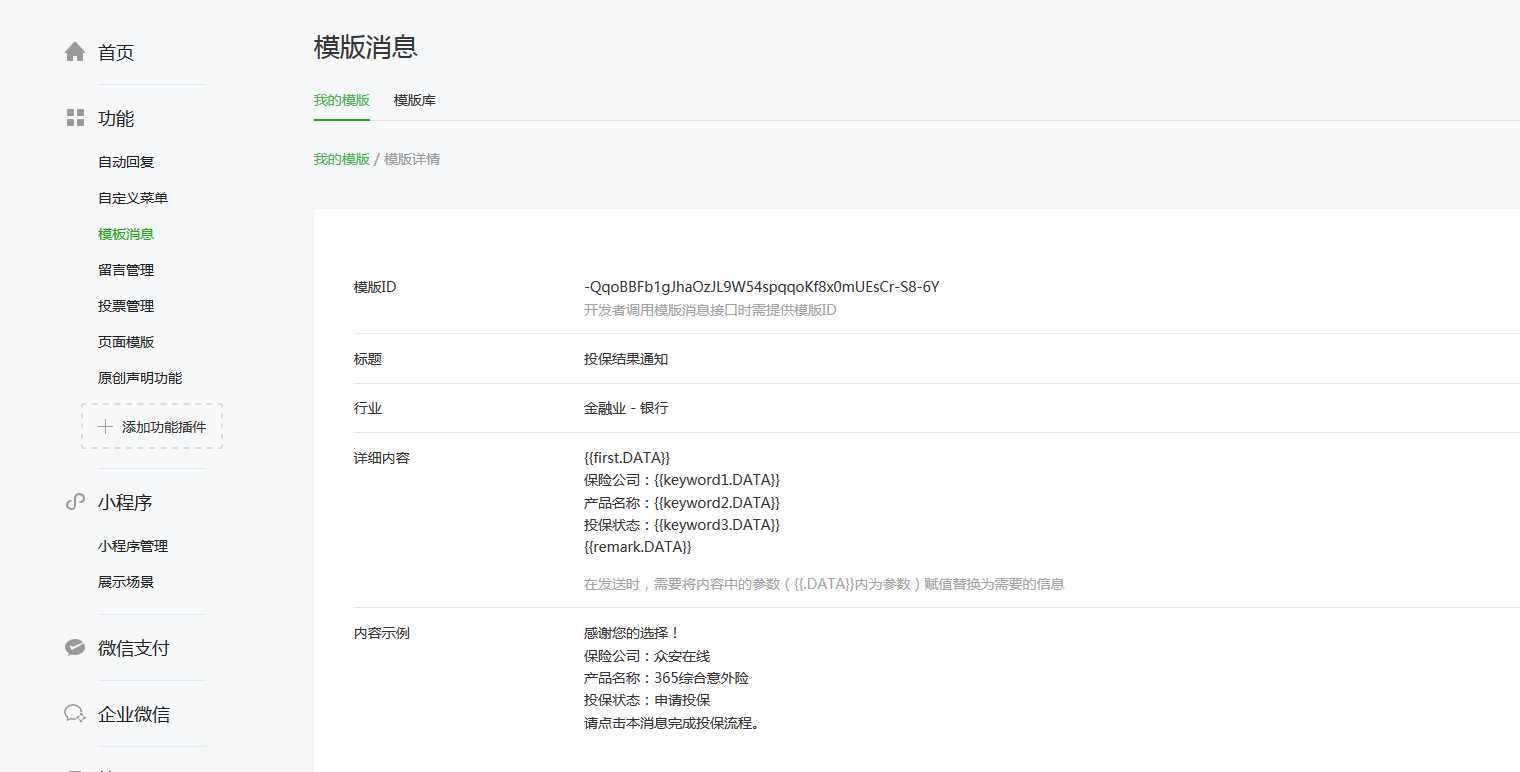Click the home icon beside 首页
1520x772 pixels.
pos(75,52)
